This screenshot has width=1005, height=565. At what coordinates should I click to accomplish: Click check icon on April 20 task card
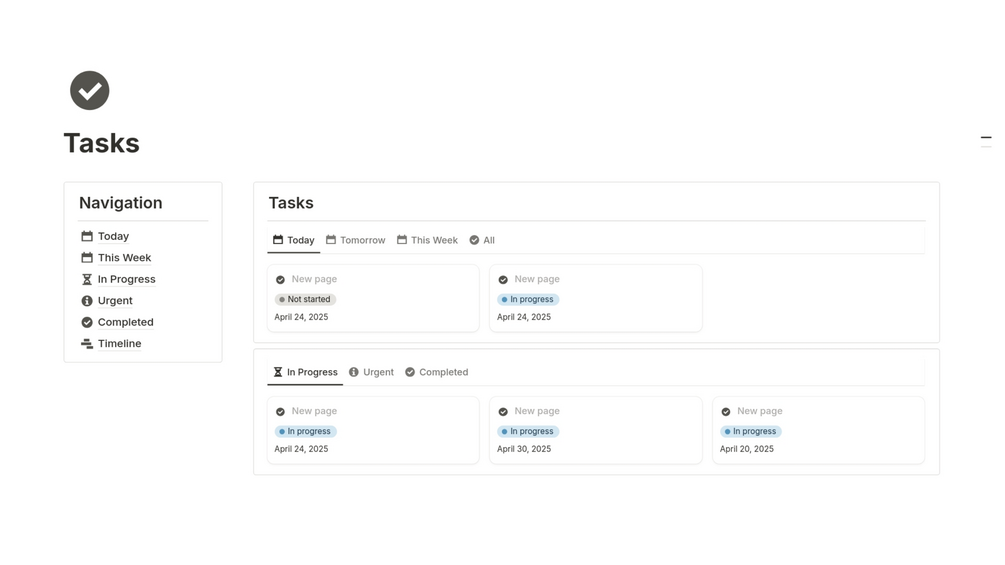click(x=726, y=412)
